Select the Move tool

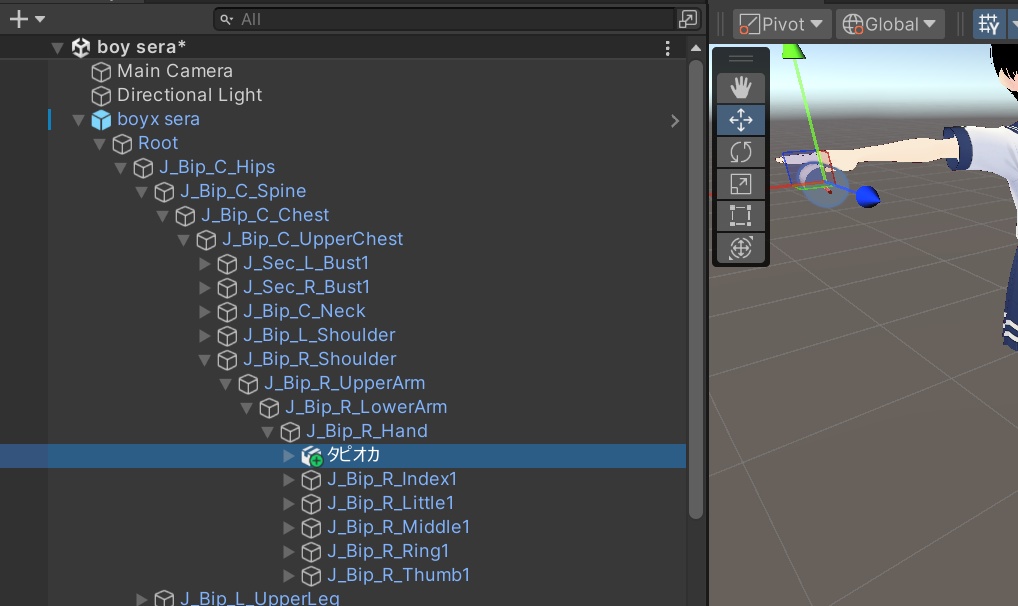pyautogui.click(x=741, y=120)
